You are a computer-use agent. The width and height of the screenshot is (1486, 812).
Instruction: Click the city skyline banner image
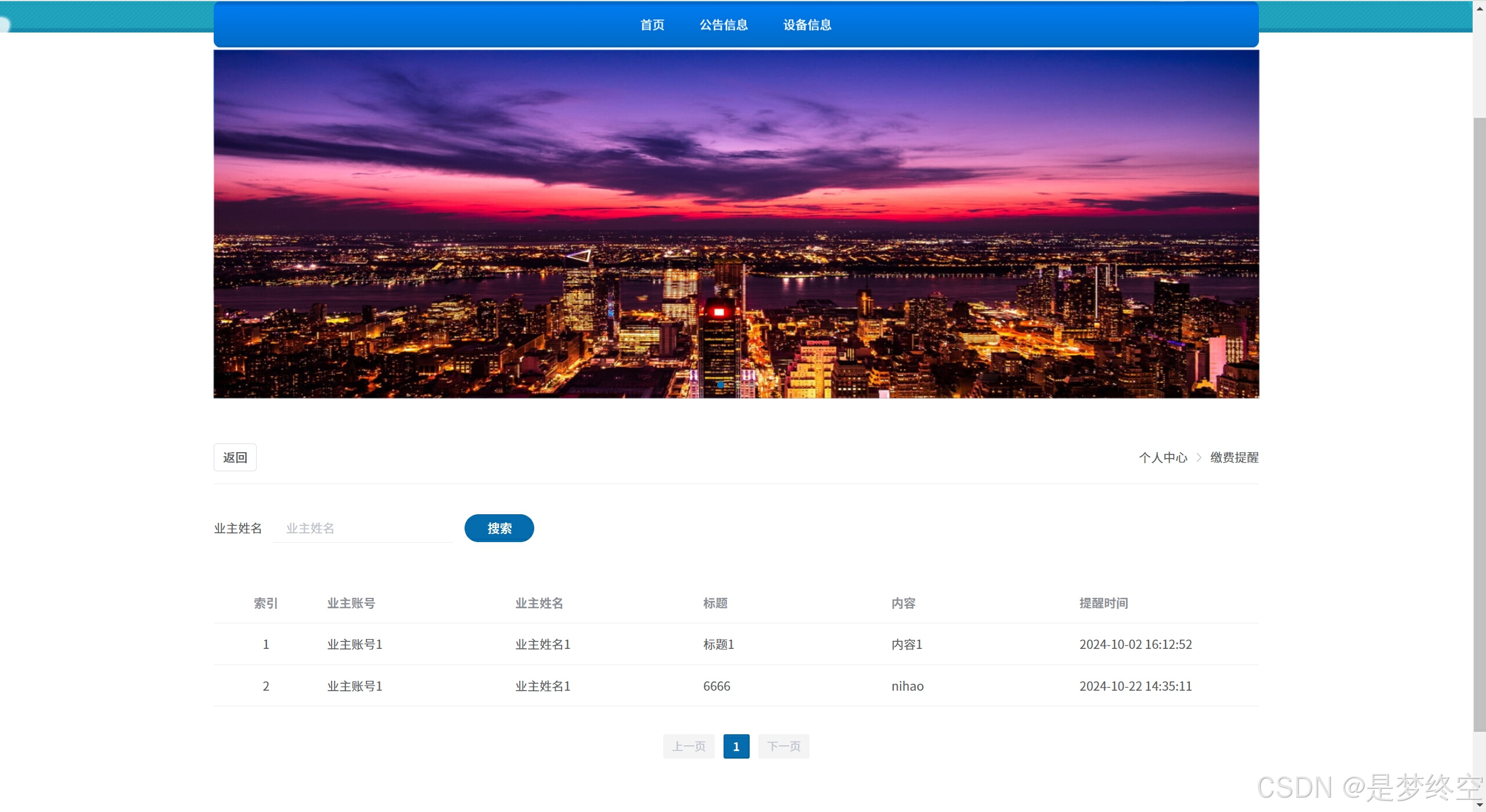(736, 223)
